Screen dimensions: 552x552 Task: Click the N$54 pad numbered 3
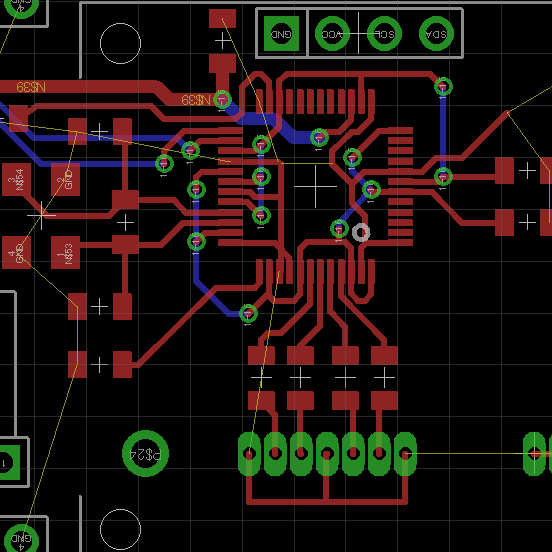(x=16, y=180)
